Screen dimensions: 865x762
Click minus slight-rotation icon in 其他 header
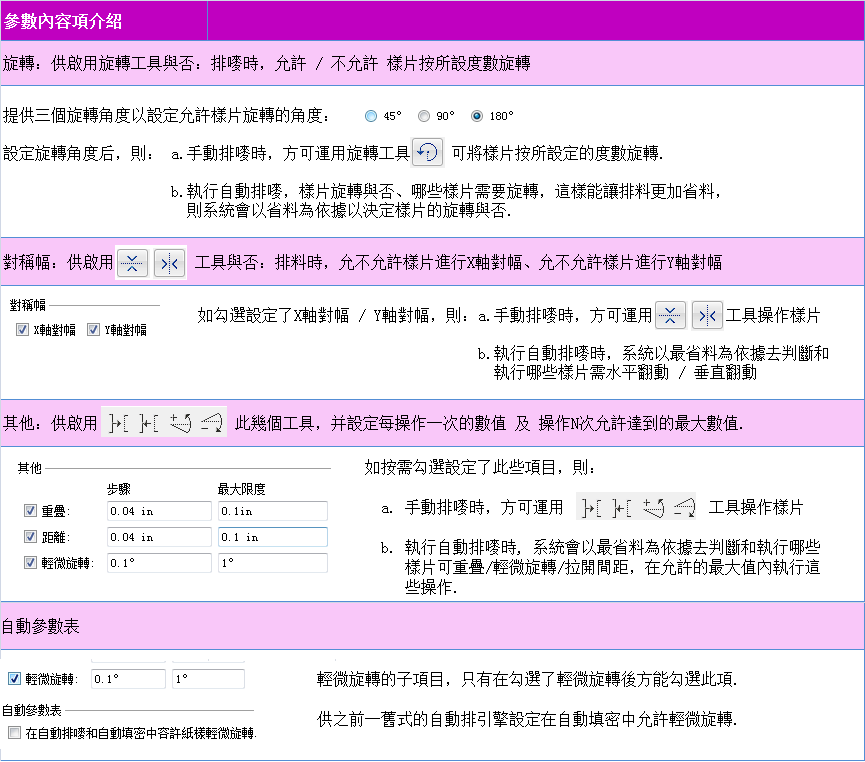211,422
